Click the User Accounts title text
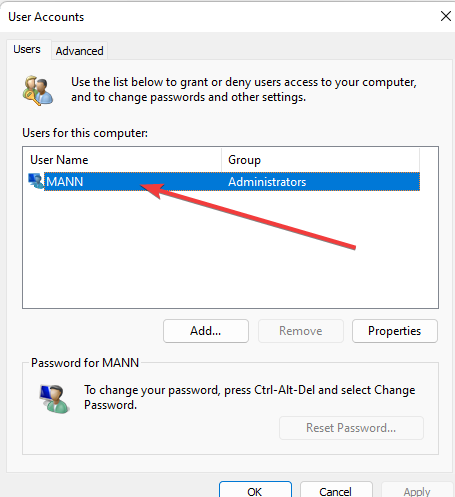The width and height of the screenshot is (455, 497). (46, 17)
